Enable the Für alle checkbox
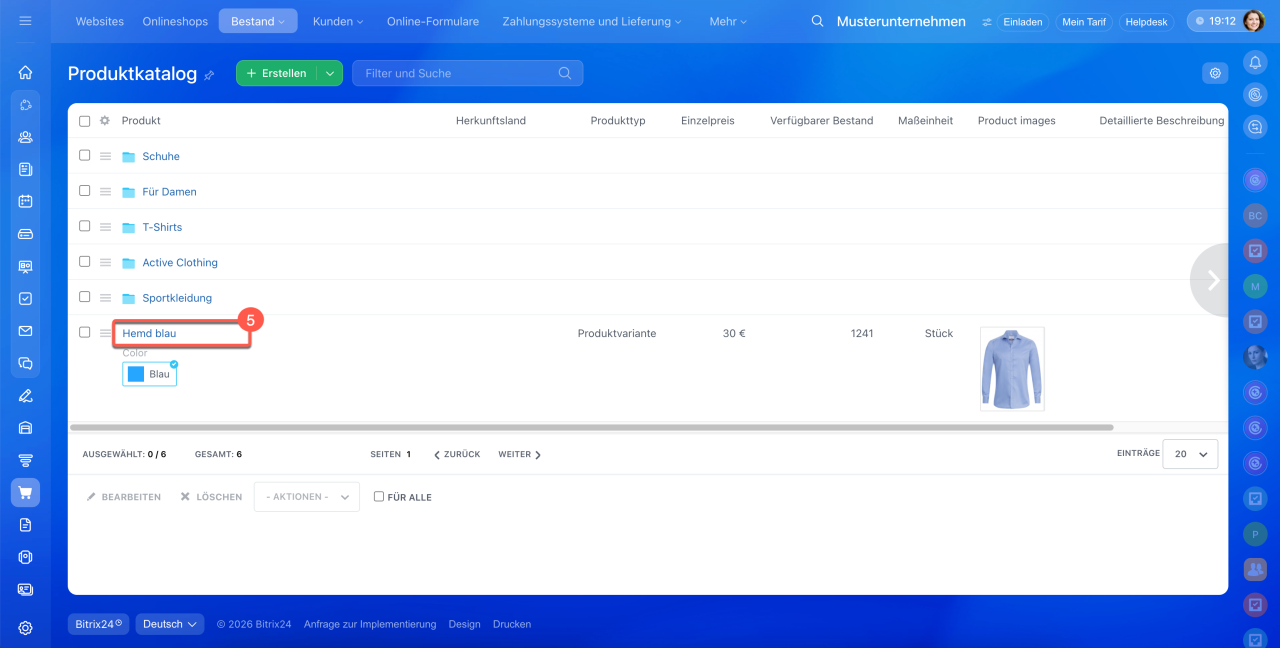Viewport: 1280px width, 648px height. (x=379, y=496)
